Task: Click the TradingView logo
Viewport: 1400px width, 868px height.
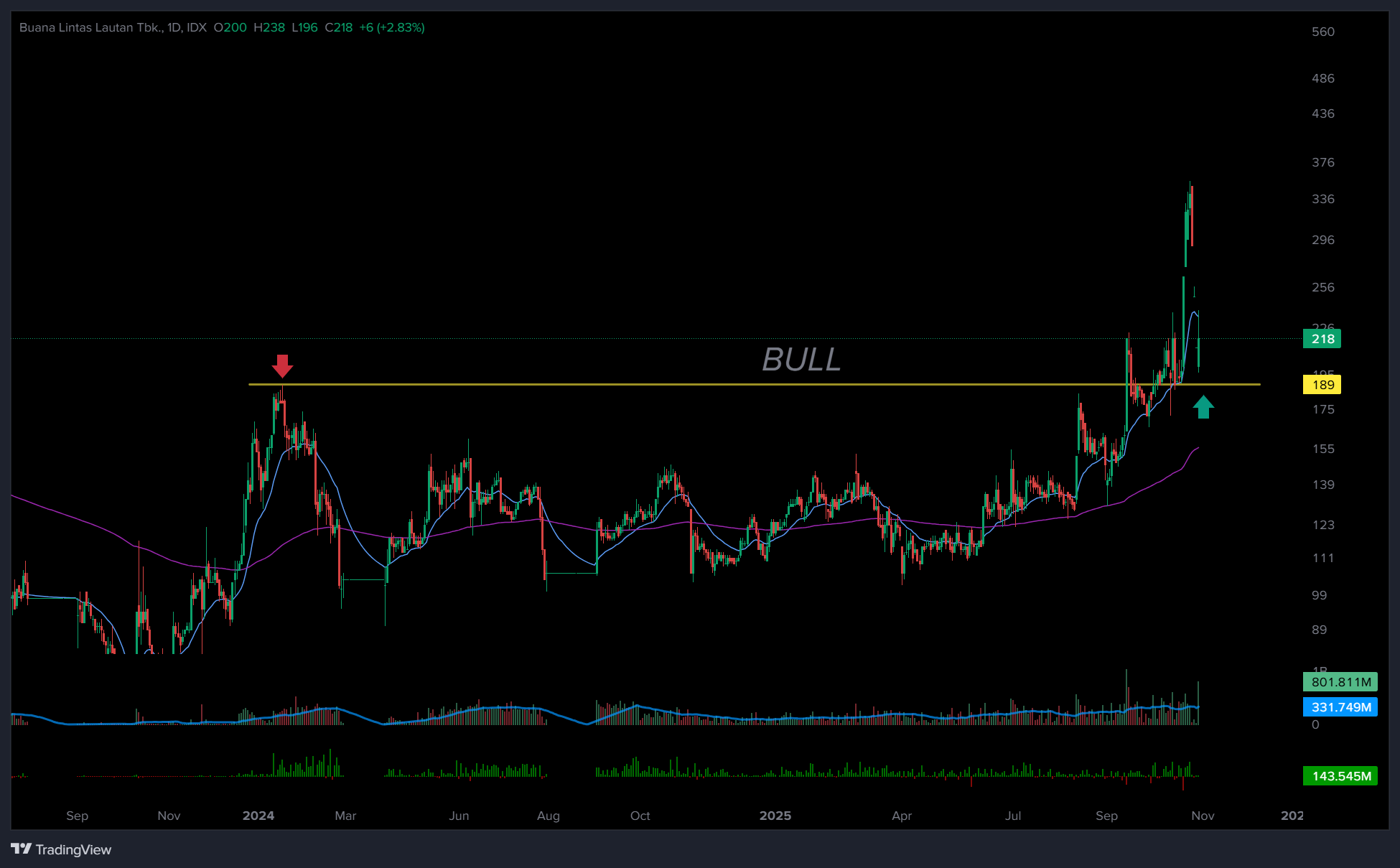Action: coord(61,849)
